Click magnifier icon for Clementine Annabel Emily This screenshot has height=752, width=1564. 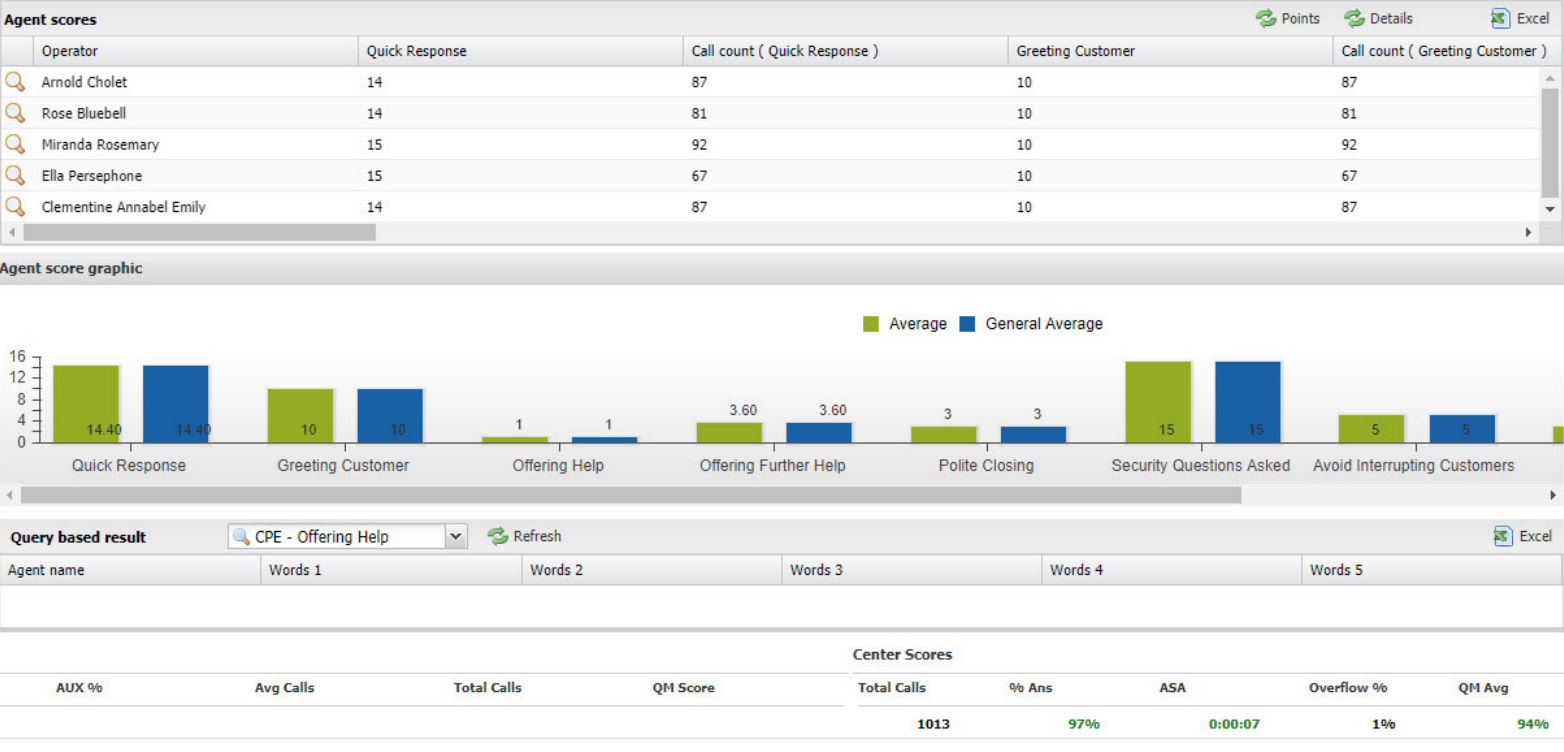tap(15, 206)
